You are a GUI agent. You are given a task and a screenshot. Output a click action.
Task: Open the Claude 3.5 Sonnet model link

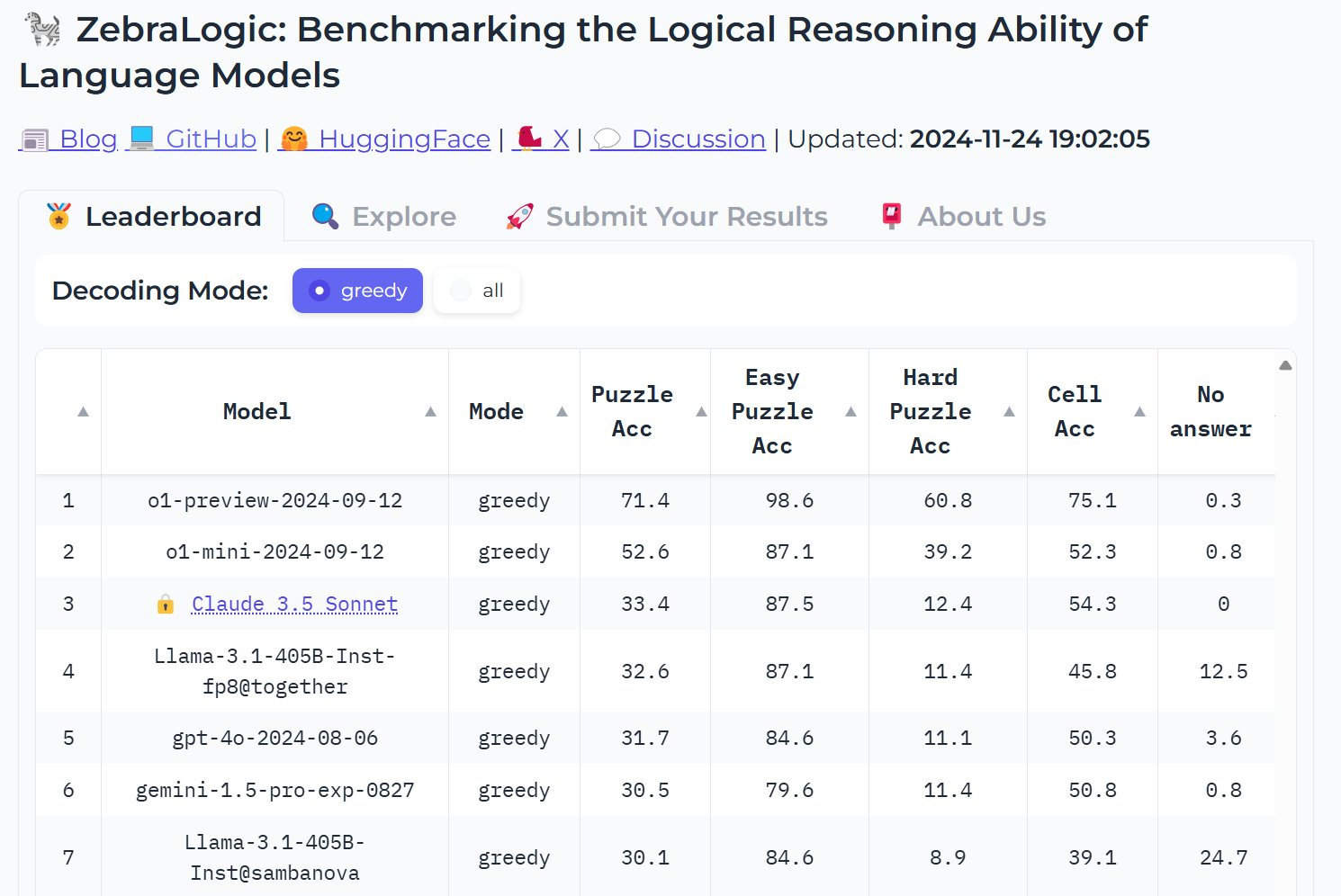(x=294, y=605)
